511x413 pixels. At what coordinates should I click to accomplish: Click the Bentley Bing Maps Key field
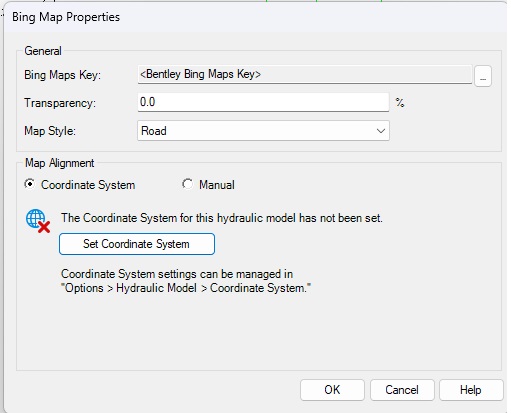(305, 74)
